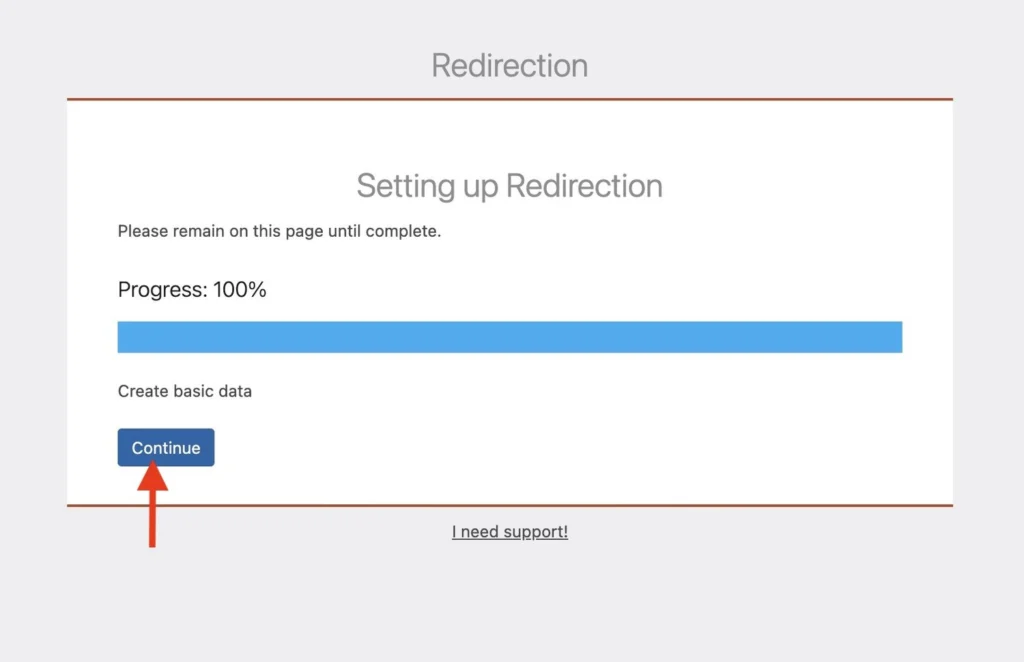Viewport: 1024px width, 662px height.
Task: Click the 'Please remain on this page' notice
Action: (279, 231)
